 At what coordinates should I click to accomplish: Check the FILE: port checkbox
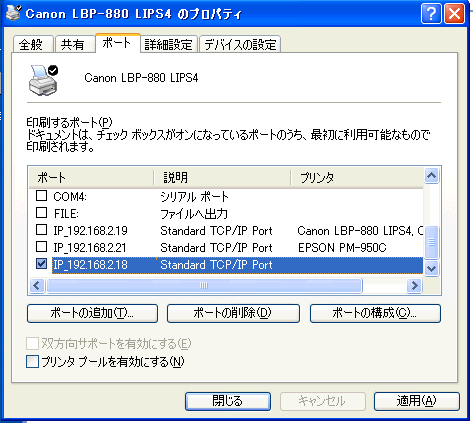41,213
